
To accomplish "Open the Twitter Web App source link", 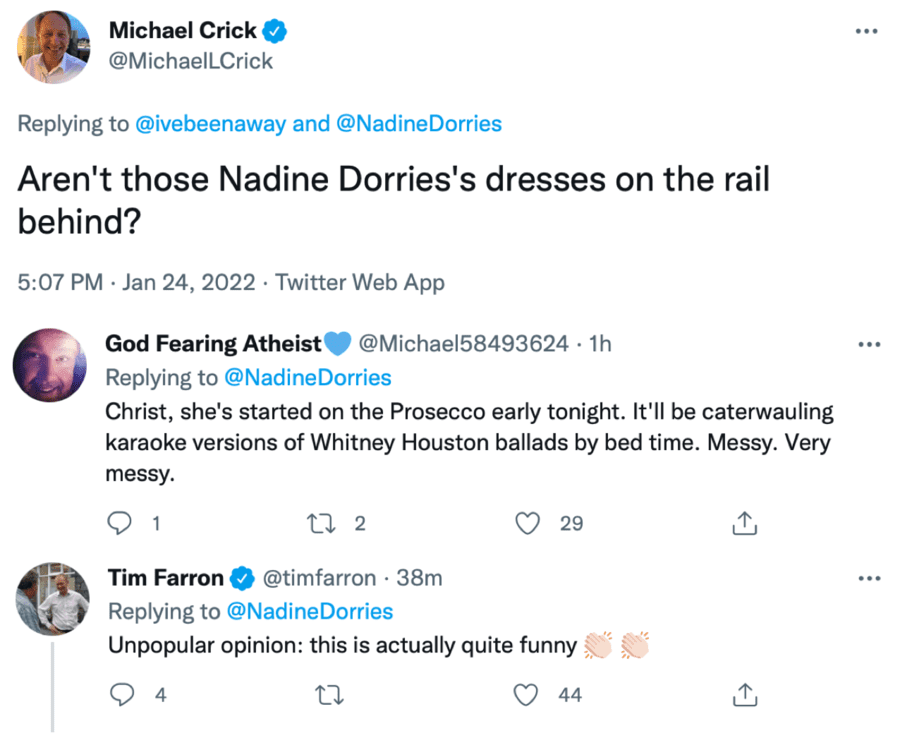I will pyautogui.click(x=360, y=282).
